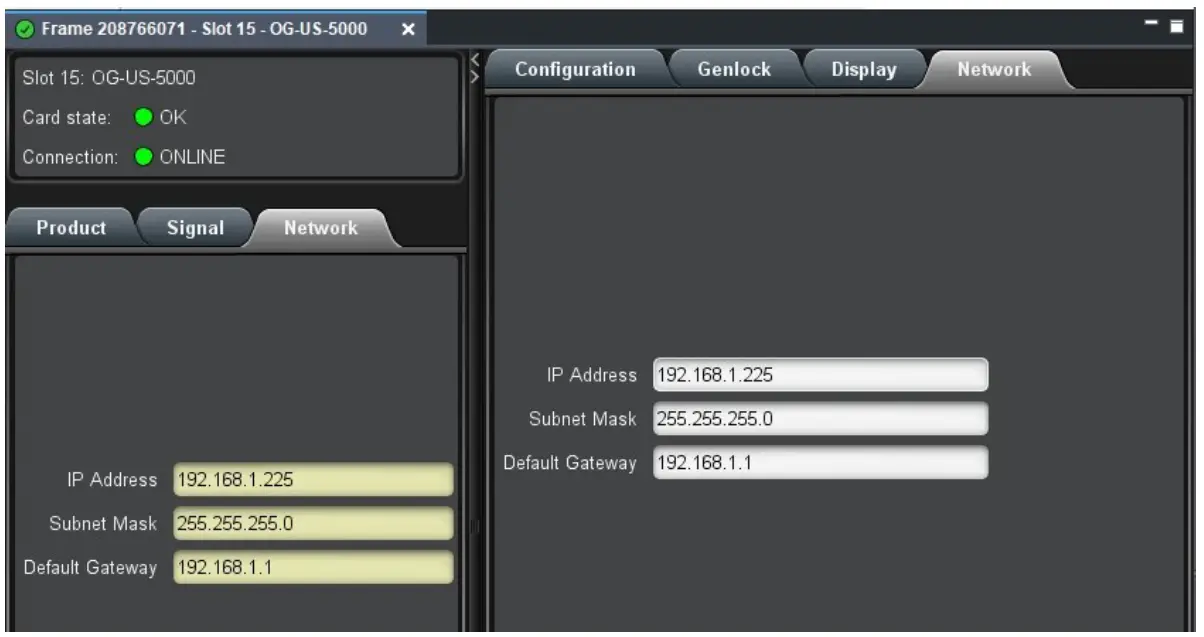This screenshot has width=1204, height=637.
Task: Open the Signal tab
Action: click(195, 228)
